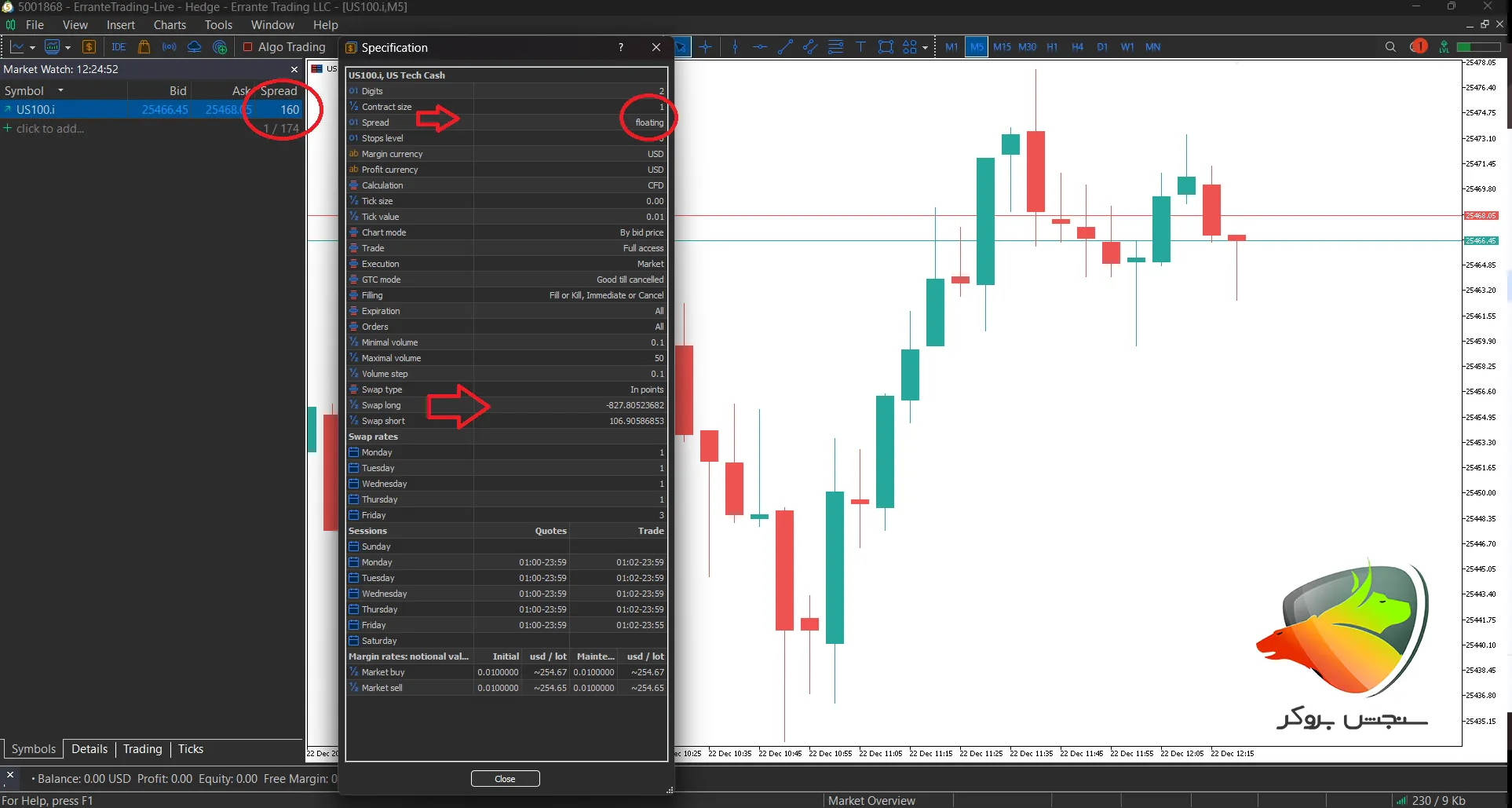
Task: Open the MetaEditor IDE icon
Action: pyautogui.click(x=119, y=47)
